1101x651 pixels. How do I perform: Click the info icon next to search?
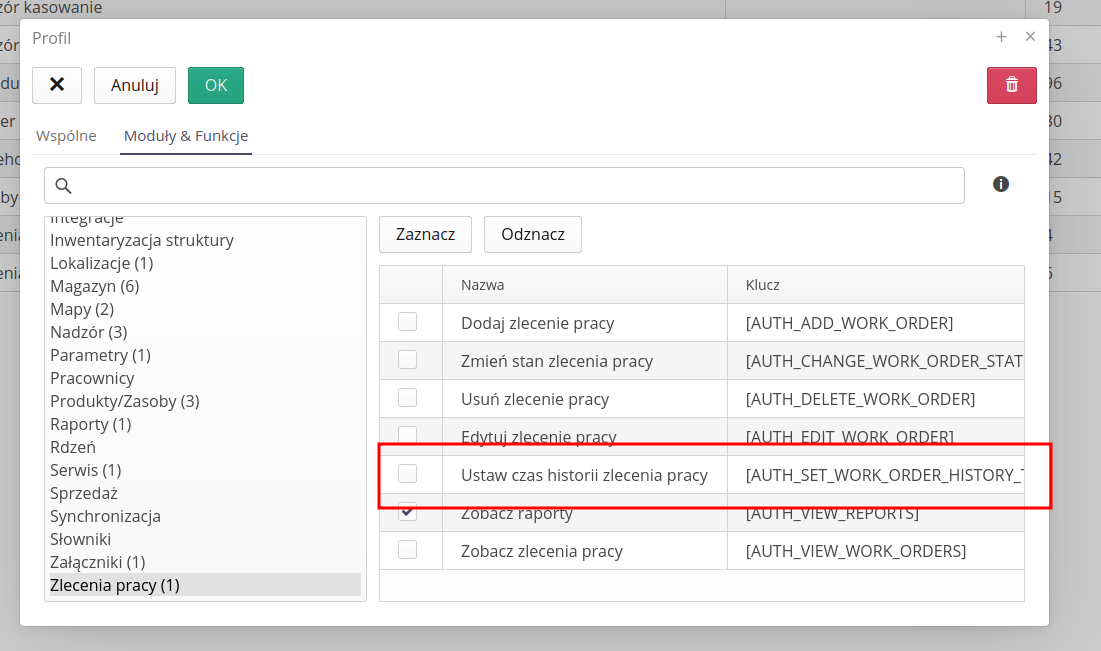[x=1000, y=184]
